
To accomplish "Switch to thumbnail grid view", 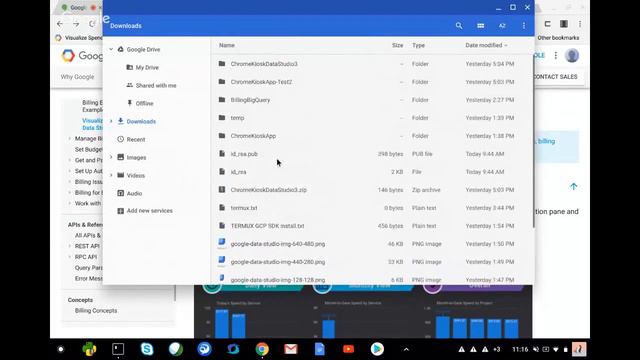I will coord(480,26).
